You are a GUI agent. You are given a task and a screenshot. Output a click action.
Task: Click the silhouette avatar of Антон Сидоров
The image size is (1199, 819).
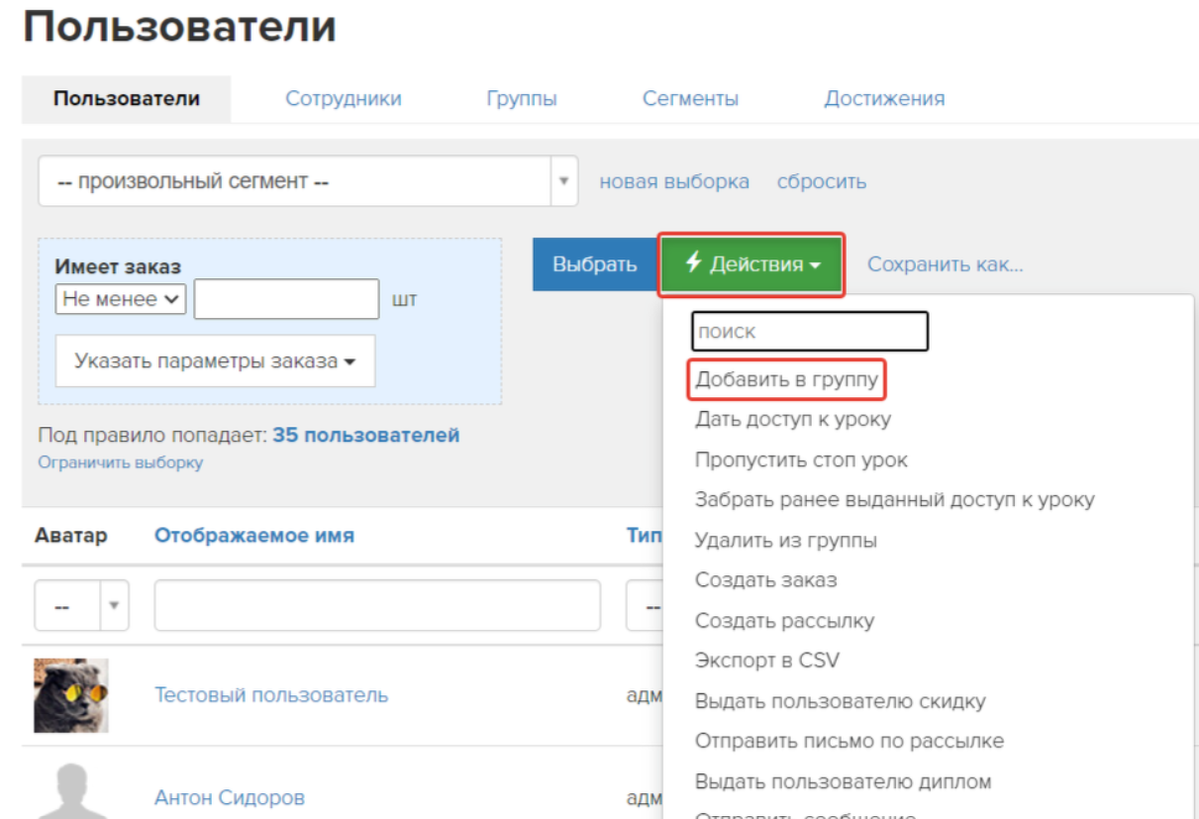[x=71, y=791]
